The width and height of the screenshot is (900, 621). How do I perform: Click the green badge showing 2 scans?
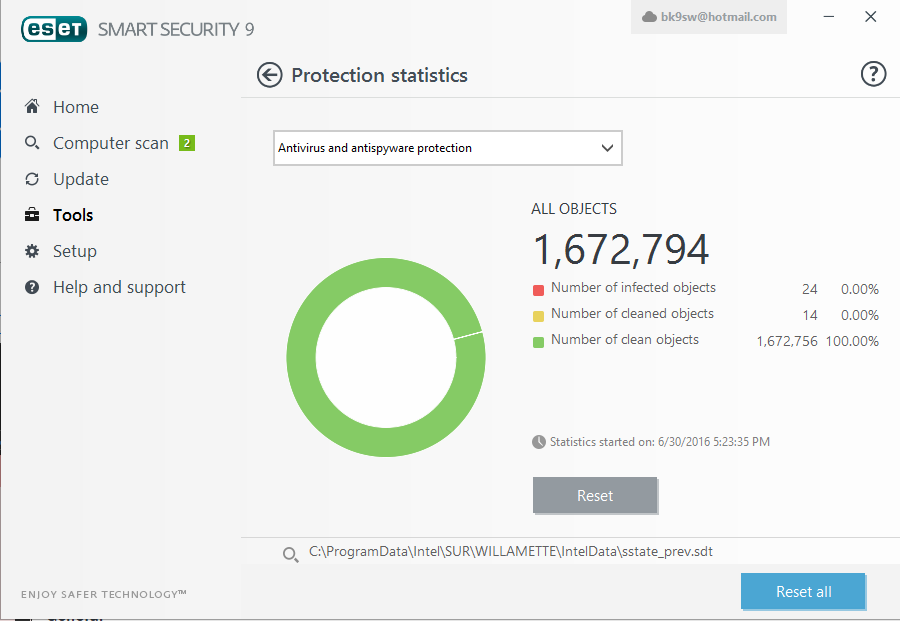187,143
